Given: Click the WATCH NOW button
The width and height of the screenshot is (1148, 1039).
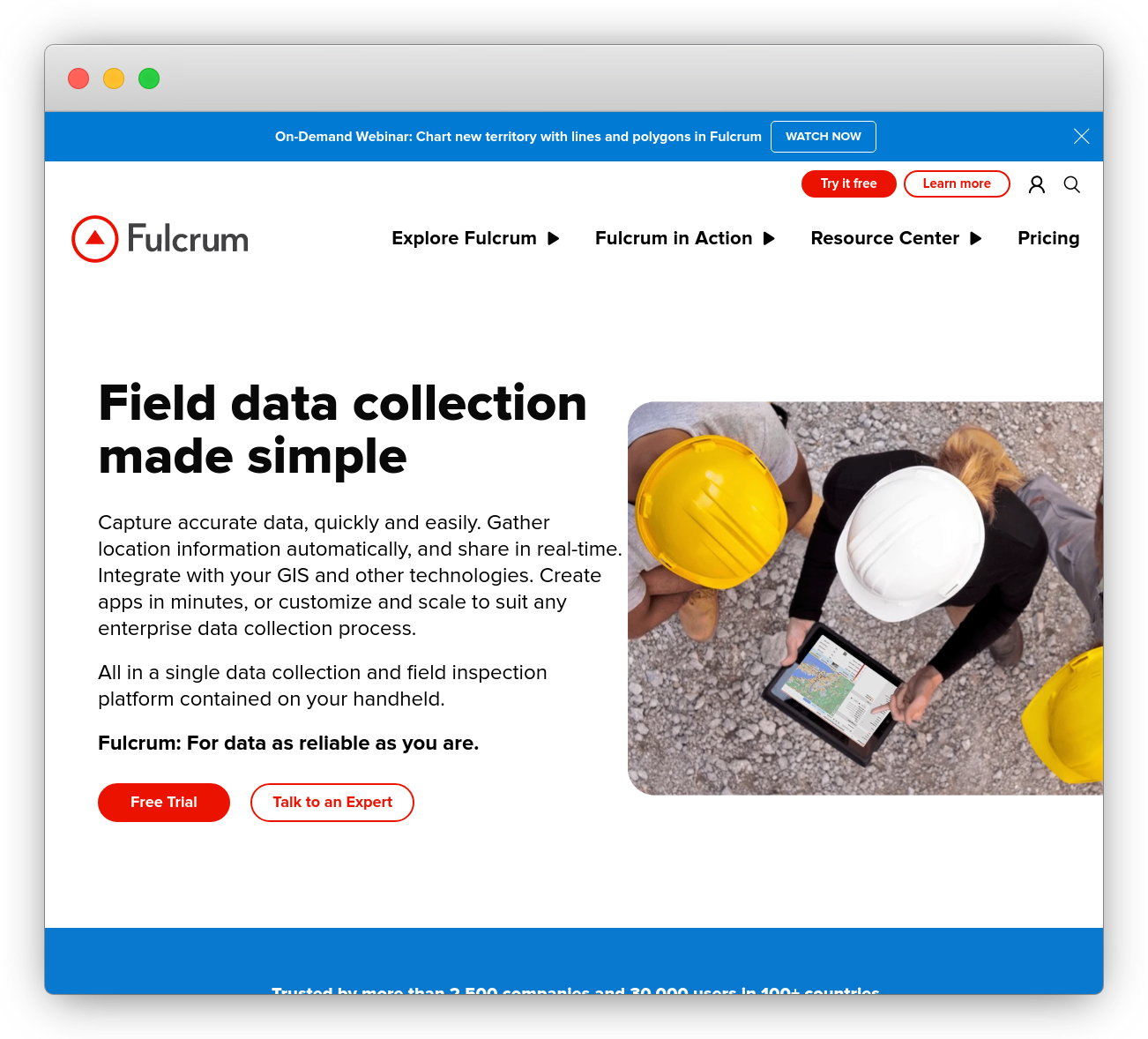Looking at the screenshot, I should tap(823, 136).
